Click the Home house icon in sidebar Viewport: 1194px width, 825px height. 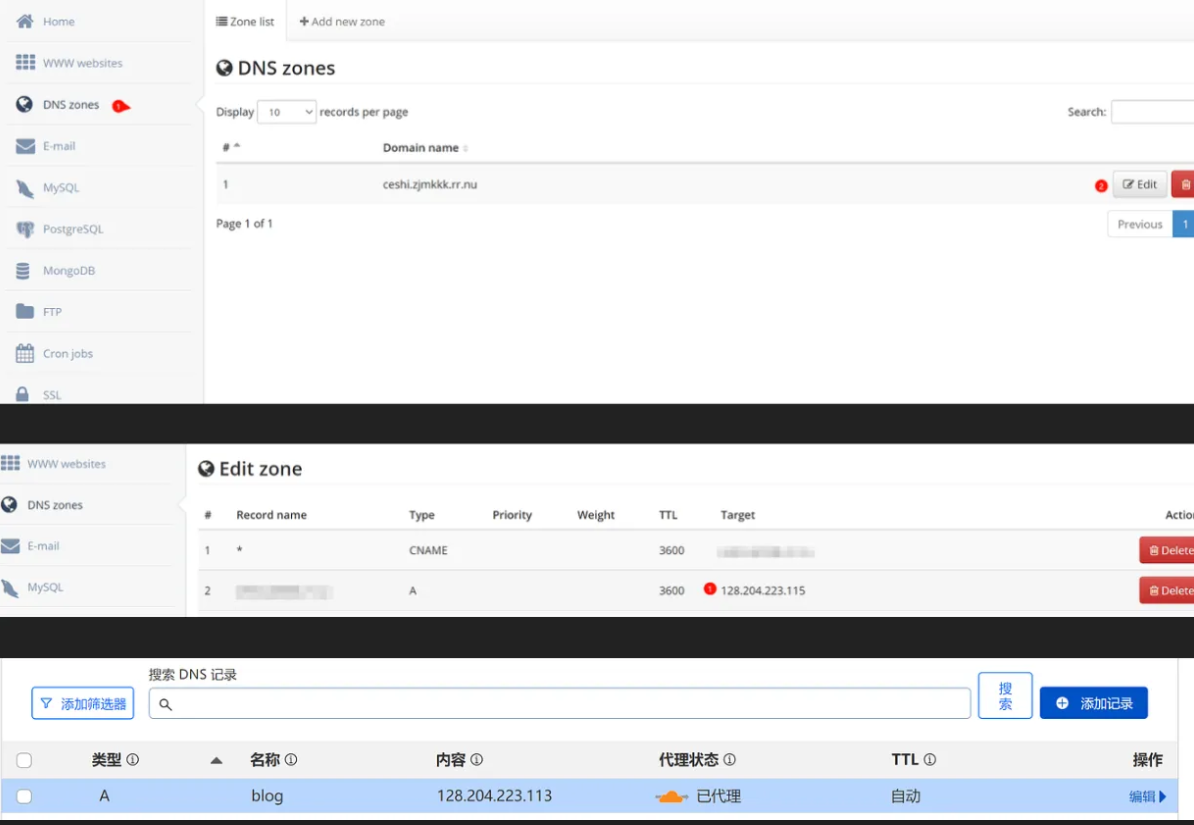coord(25,21)
